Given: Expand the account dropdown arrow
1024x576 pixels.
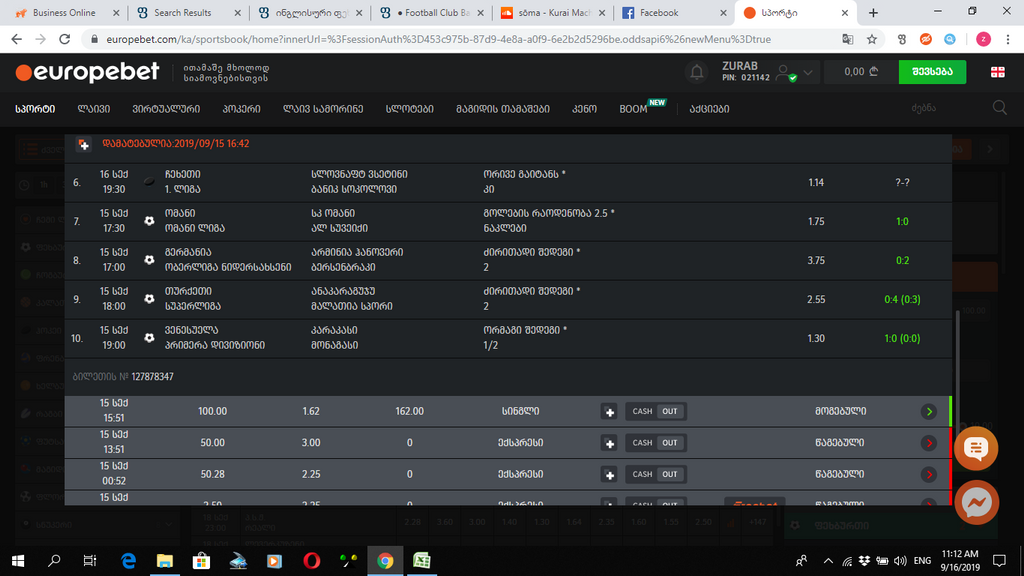Looking at the screenshot, I should tap(808, 72).
